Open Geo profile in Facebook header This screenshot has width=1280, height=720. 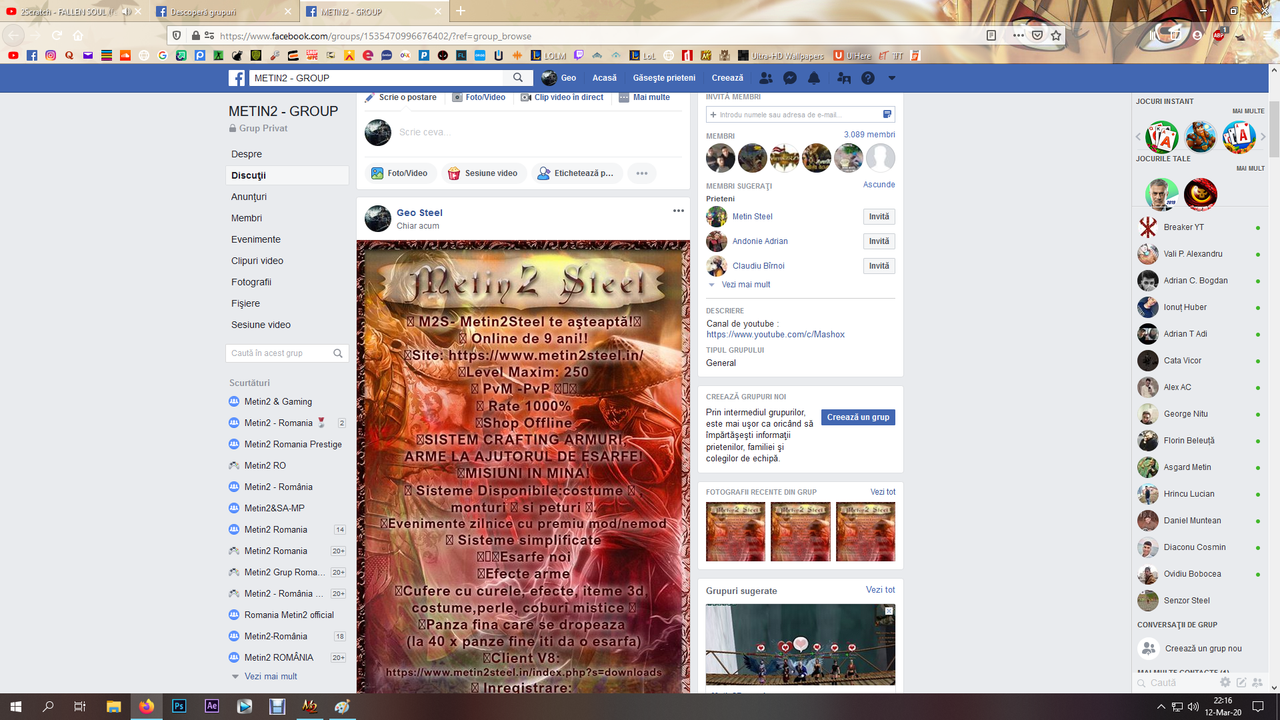[559, 78]
